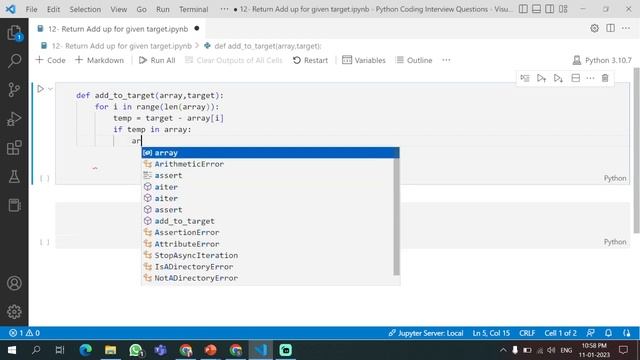Toggle Secondary Side Bar layout icon
Image resolution: width=640 pixels, height=360 pixels.
[x=550, y=9]
